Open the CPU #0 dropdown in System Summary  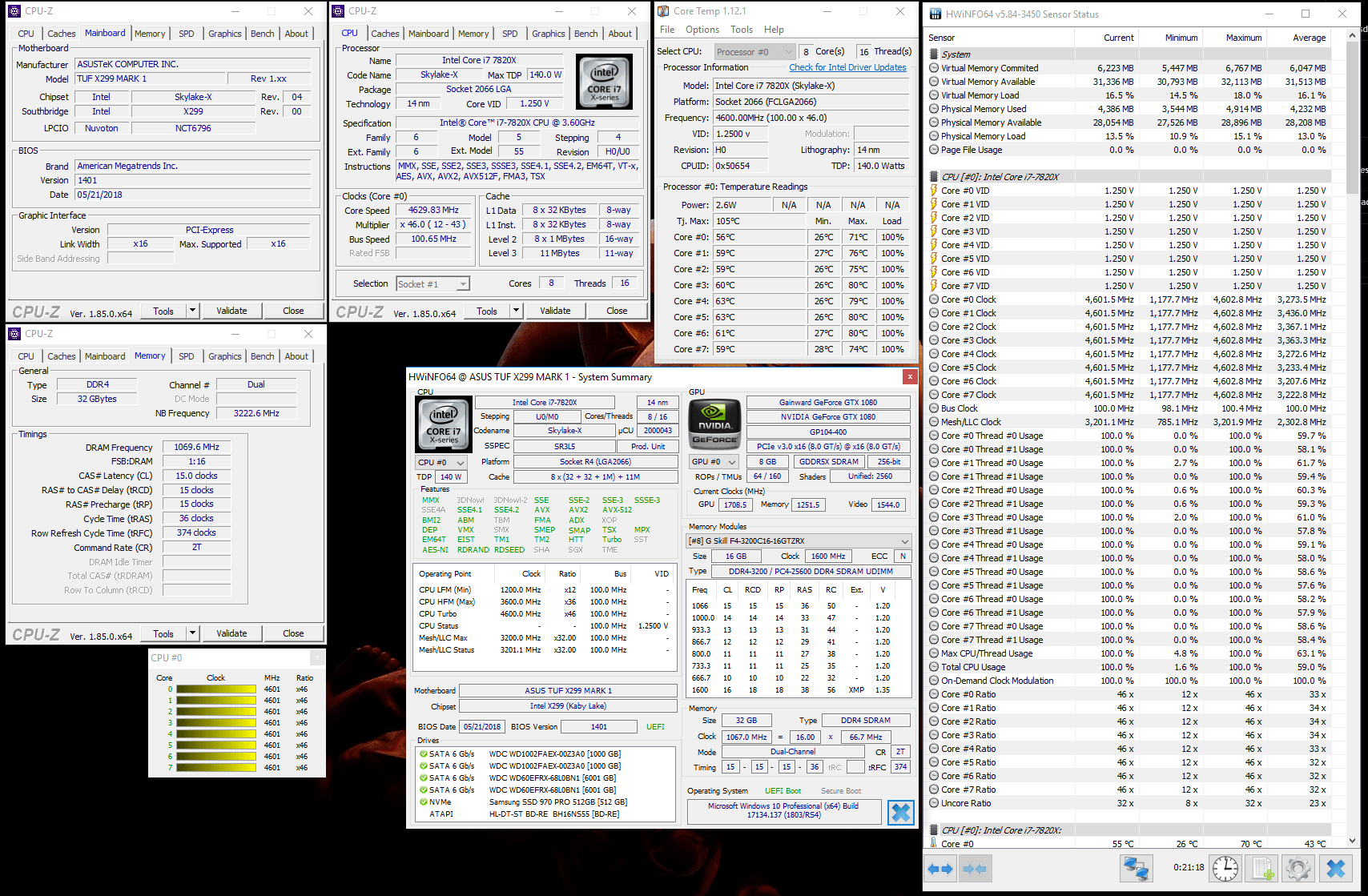coord(441,463)
